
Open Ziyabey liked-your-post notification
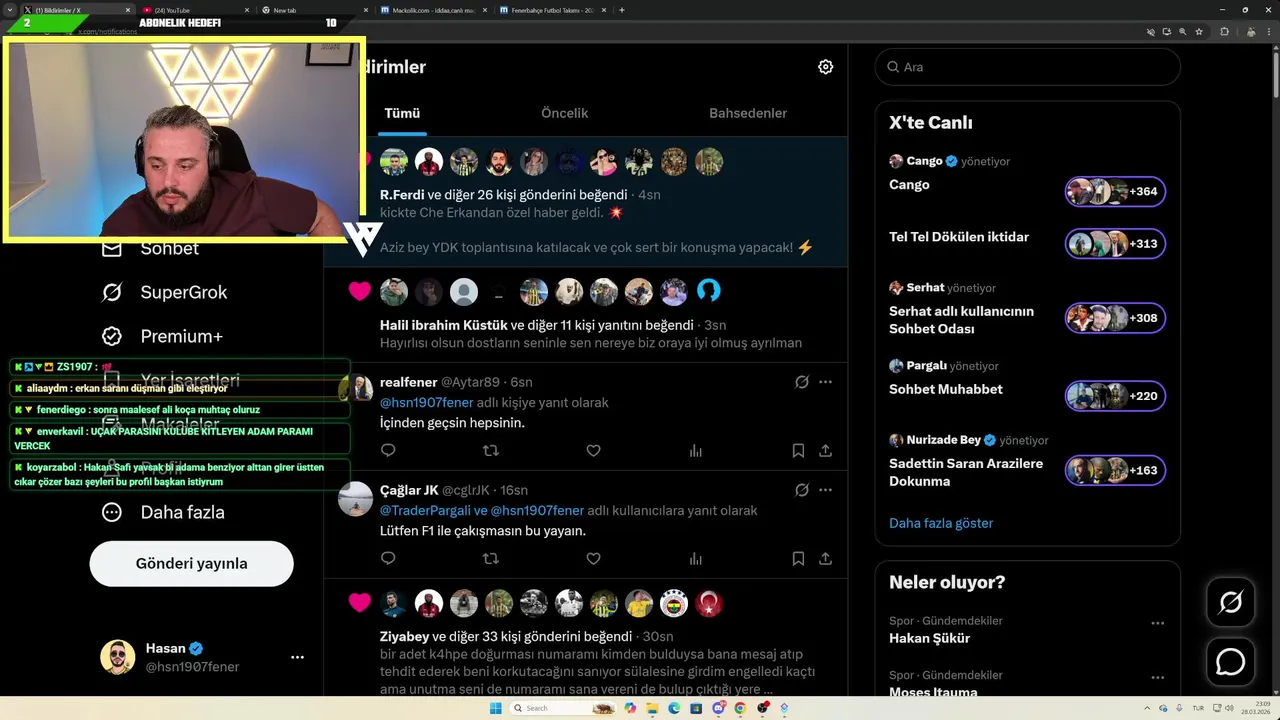(585, 638)
